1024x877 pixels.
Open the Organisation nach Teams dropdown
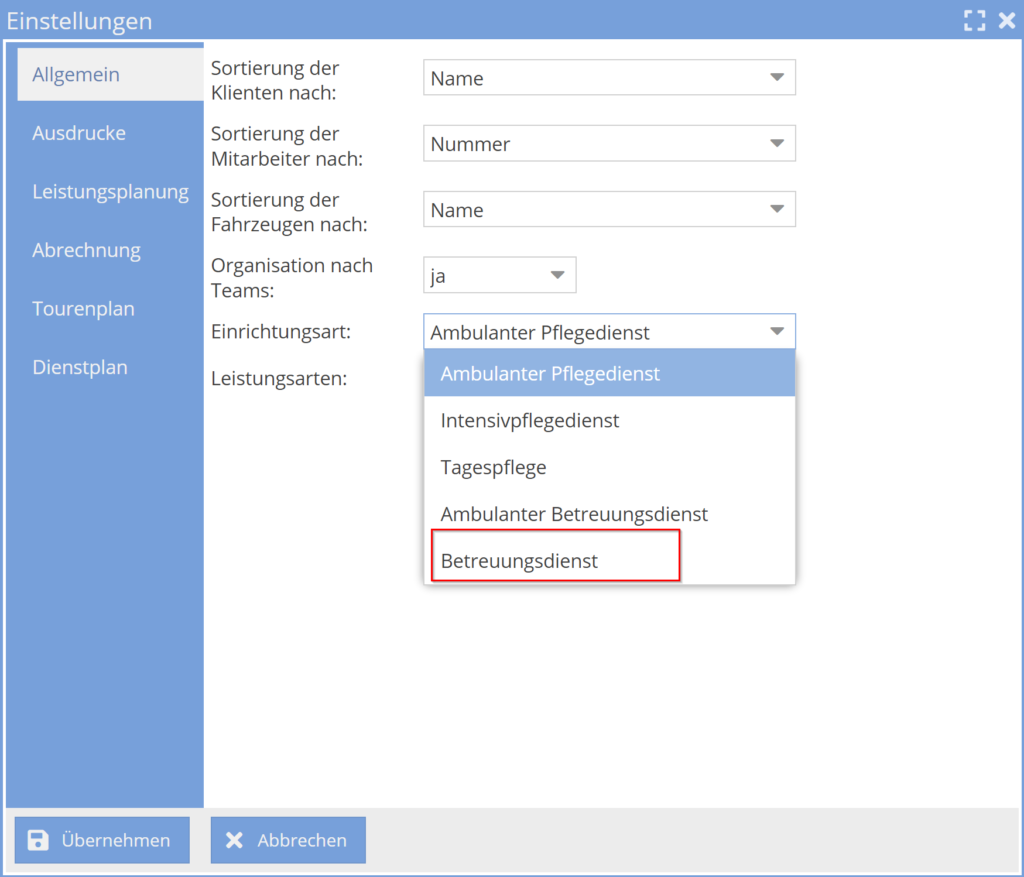click(x=500, y=276)
